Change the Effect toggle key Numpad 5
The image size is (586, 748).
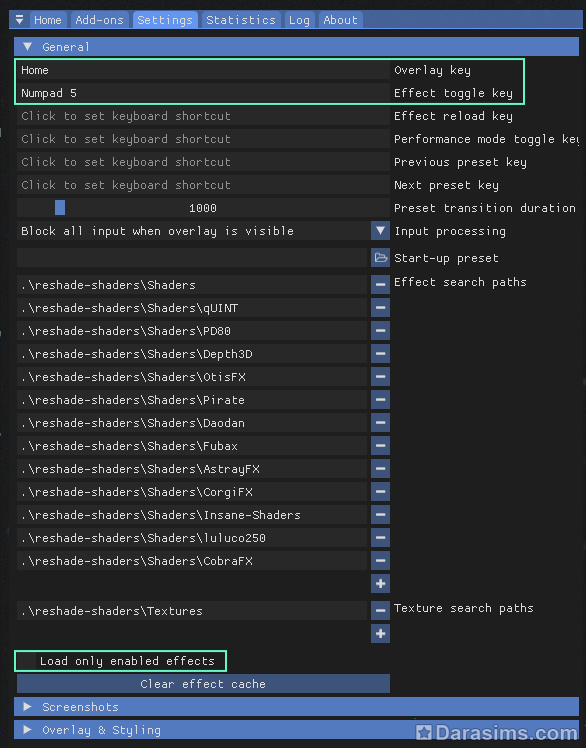[x=203, y=93]
